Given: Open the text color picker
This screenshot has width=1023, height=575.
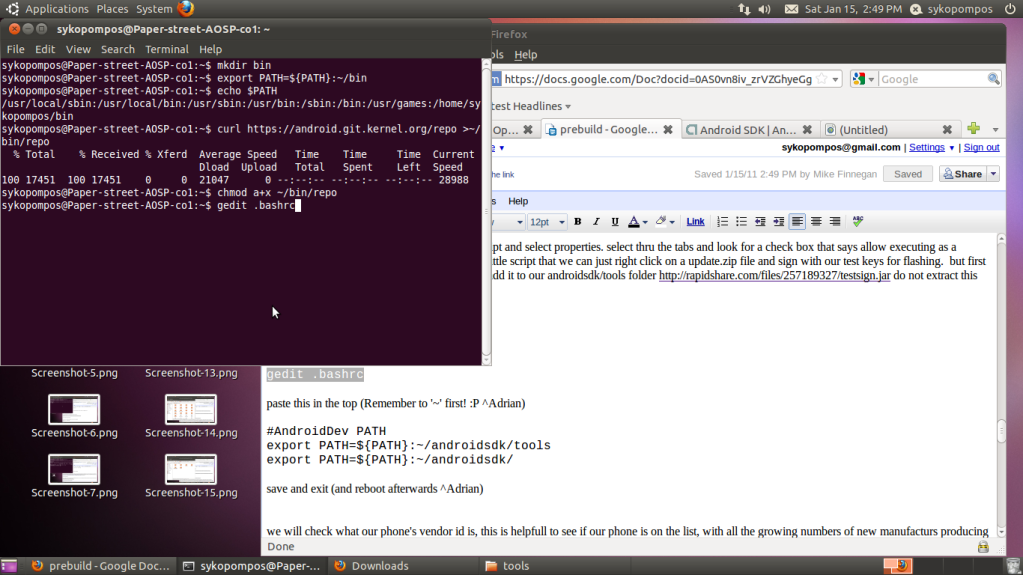Looking at the screenshot, I should point(637,222).
